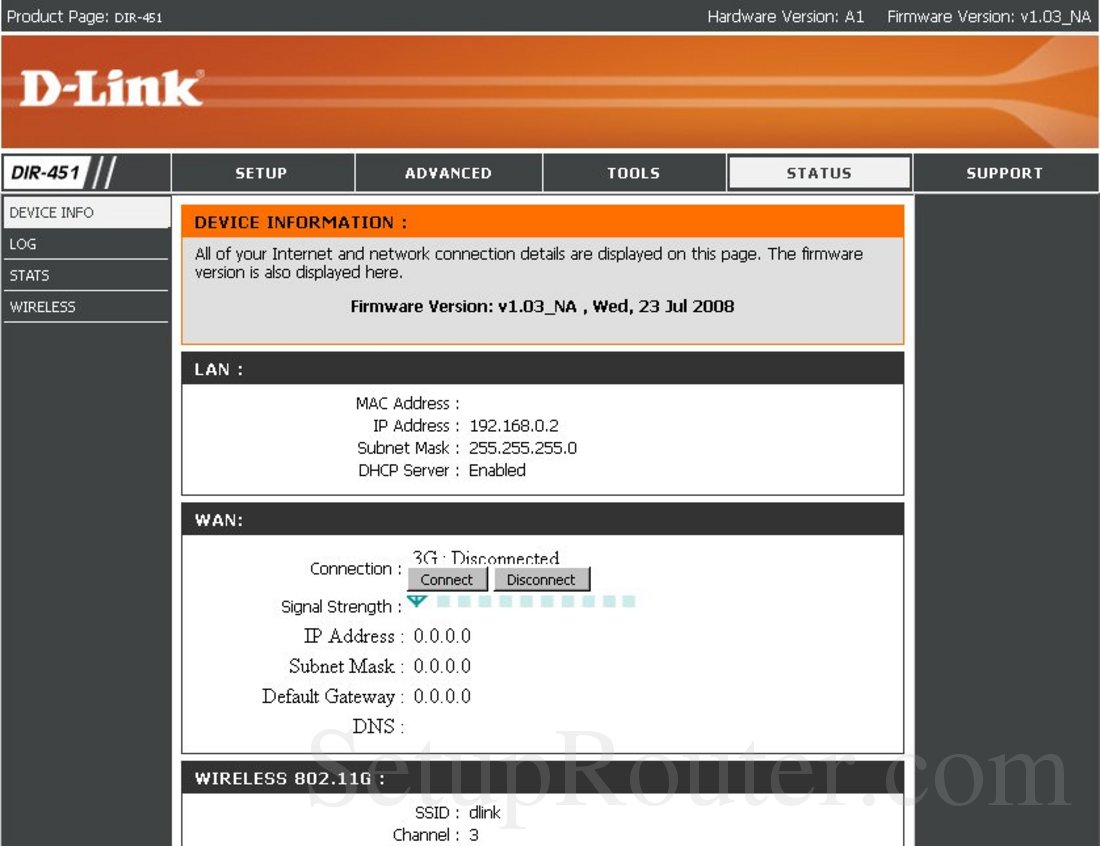This screenshot has height=846, width=1100.
Task: Click the DNS label in WAN
Action: [378, 727]
